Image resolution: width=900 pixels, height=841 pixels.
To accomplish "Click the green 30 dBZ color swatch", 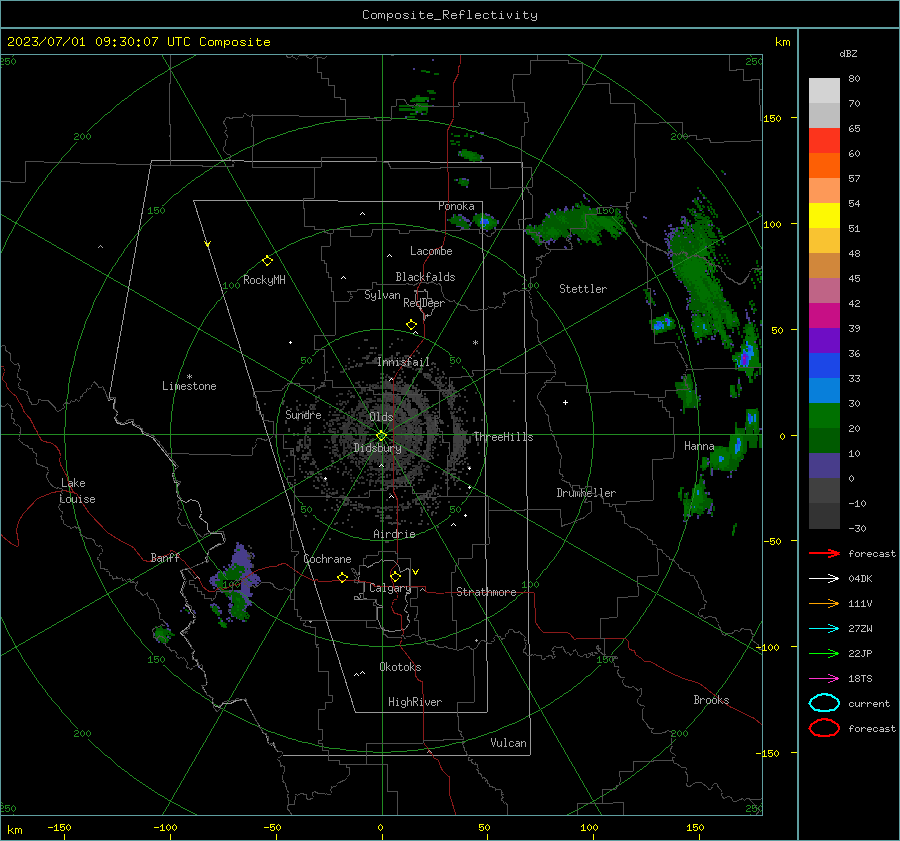I will [x=824, y=416].
